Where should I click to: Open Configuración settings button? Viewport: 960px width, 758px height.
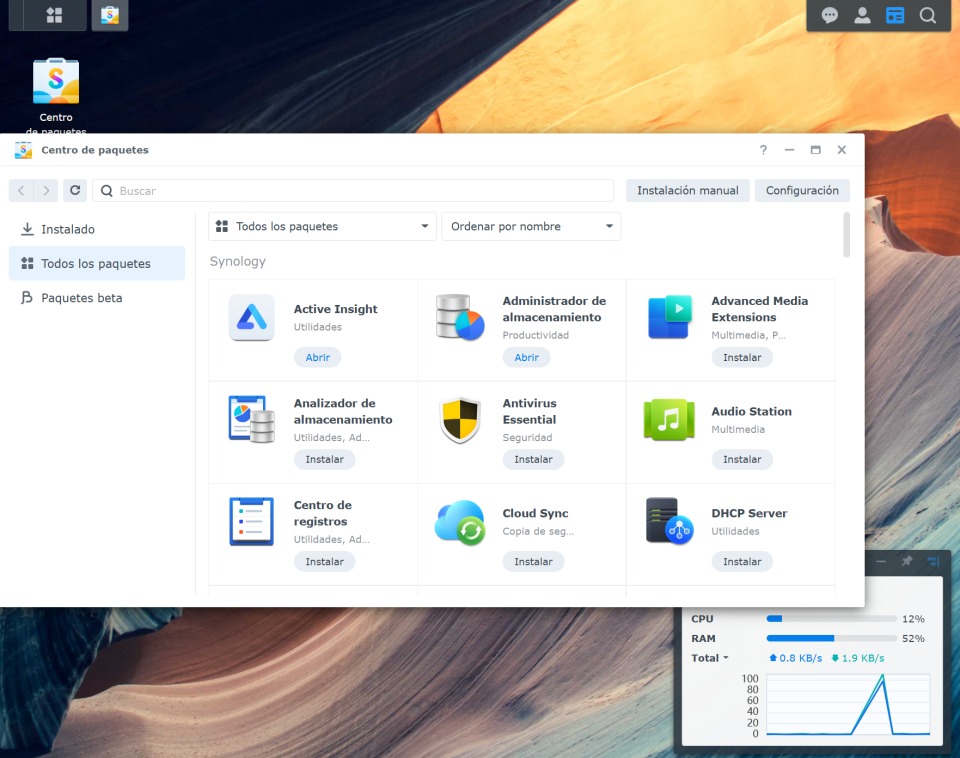pos(802,190)
